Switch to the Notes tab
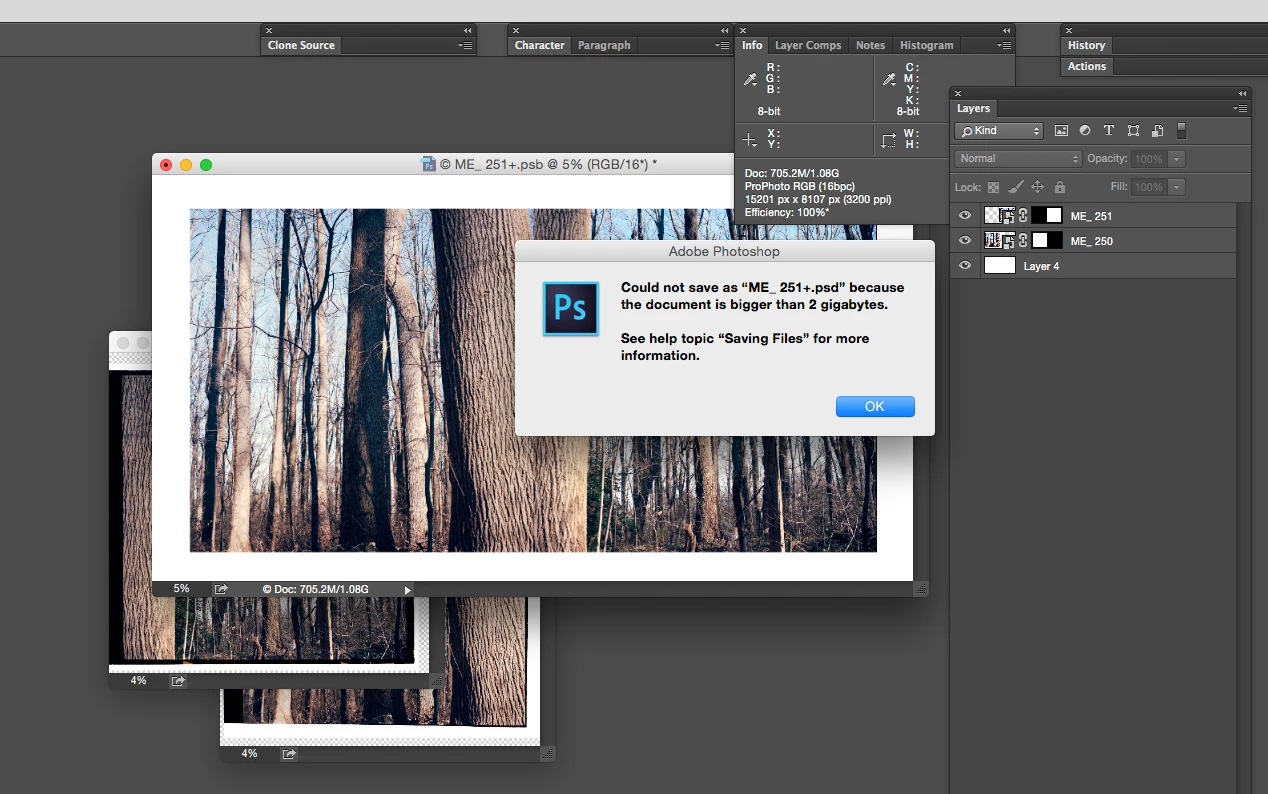Screen dimensions: 1268x794 (870, 45)
